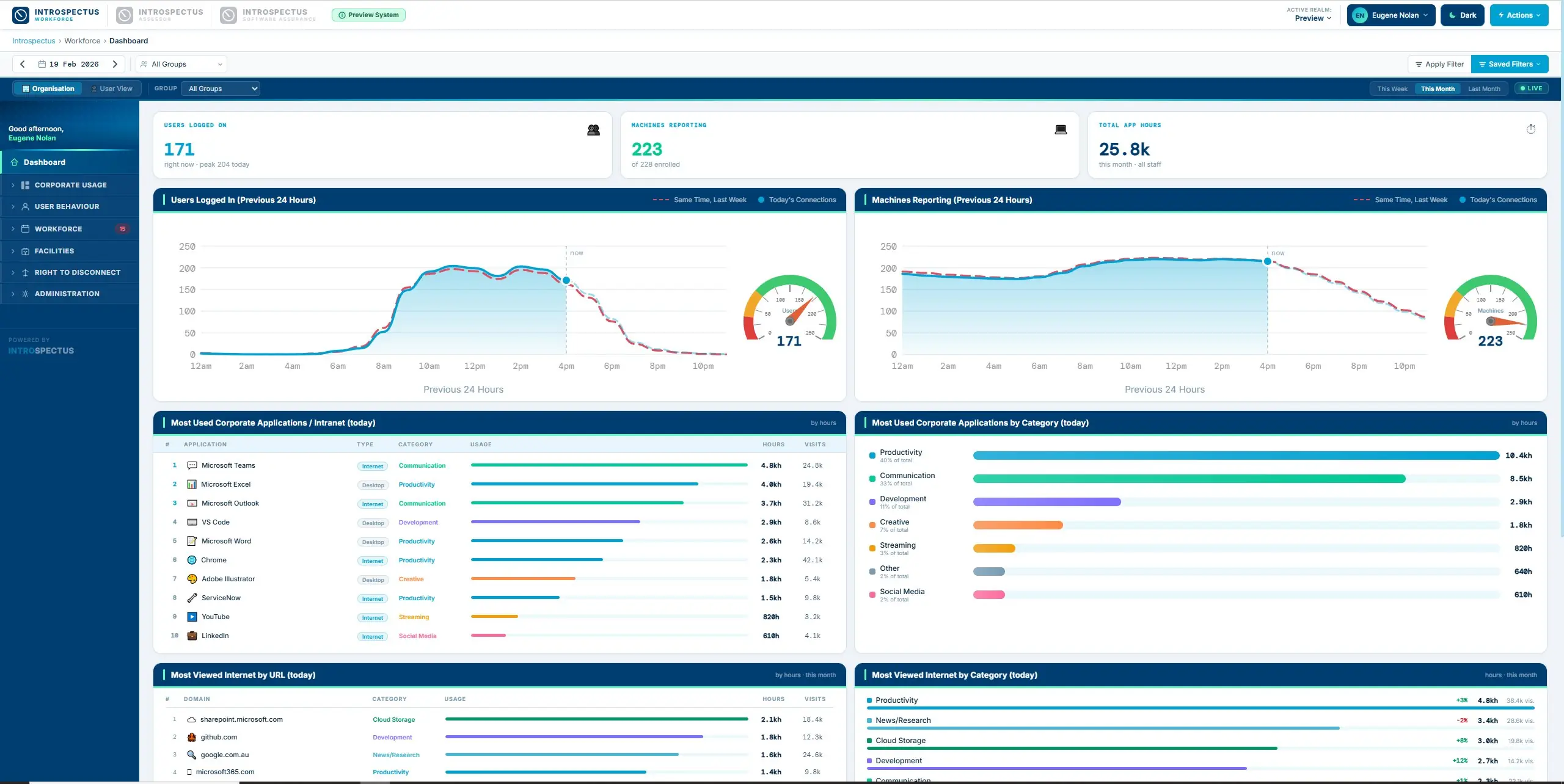
Task: Open the Administration menu item
Action: (x=70, y=294)
